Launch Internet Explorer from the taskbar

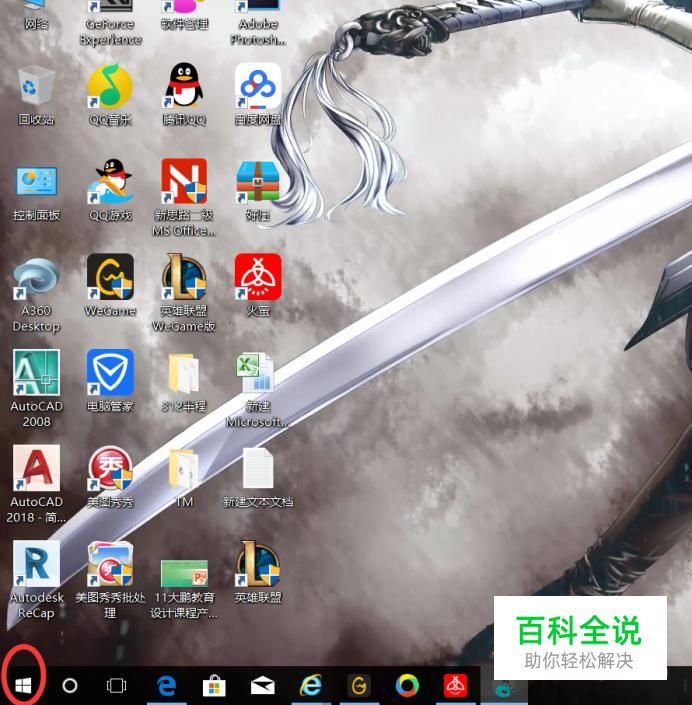(x=311, y=686)
